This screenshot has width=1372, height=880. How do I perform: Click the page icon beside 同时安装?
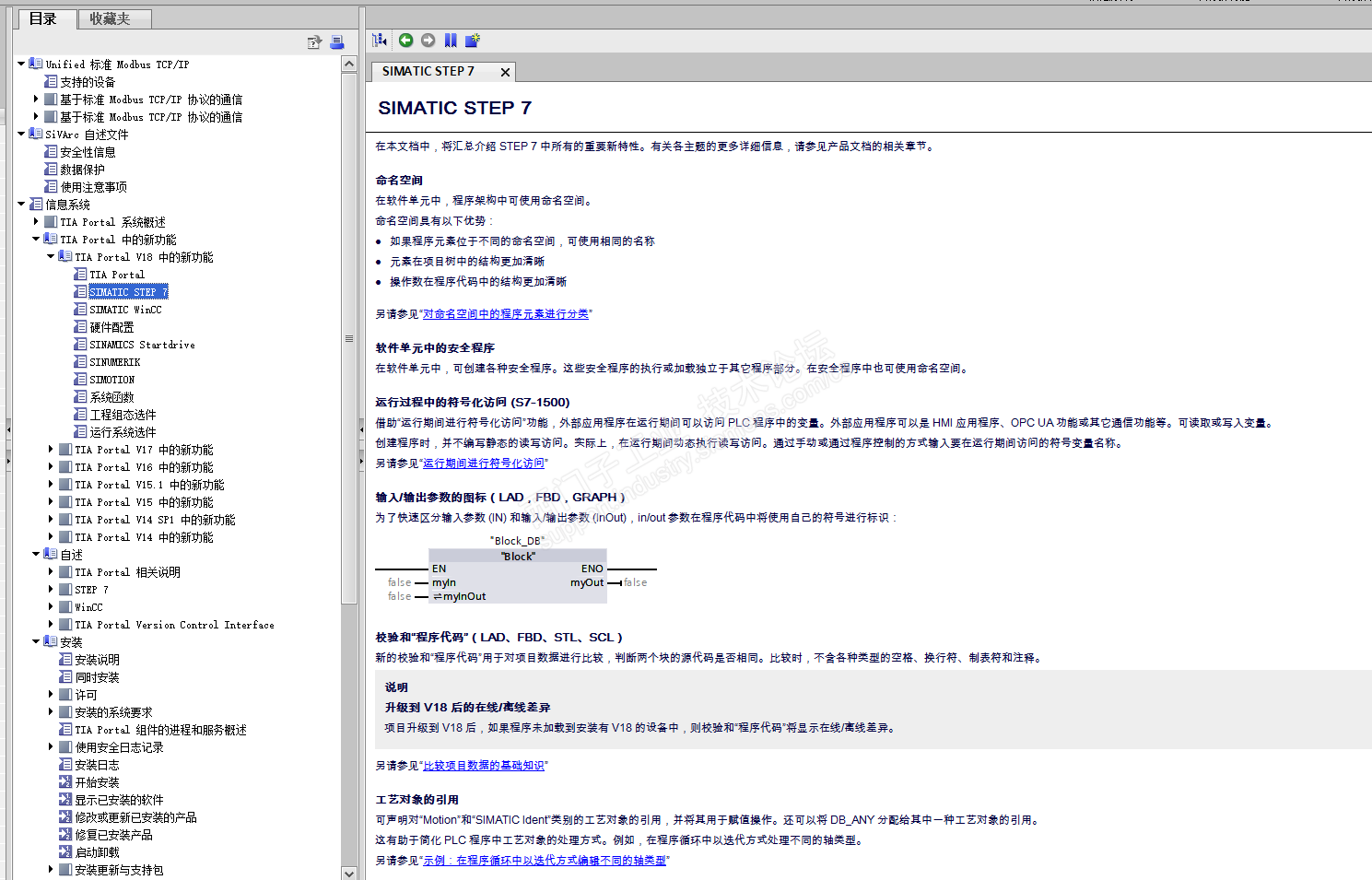[x=65, y=677]
